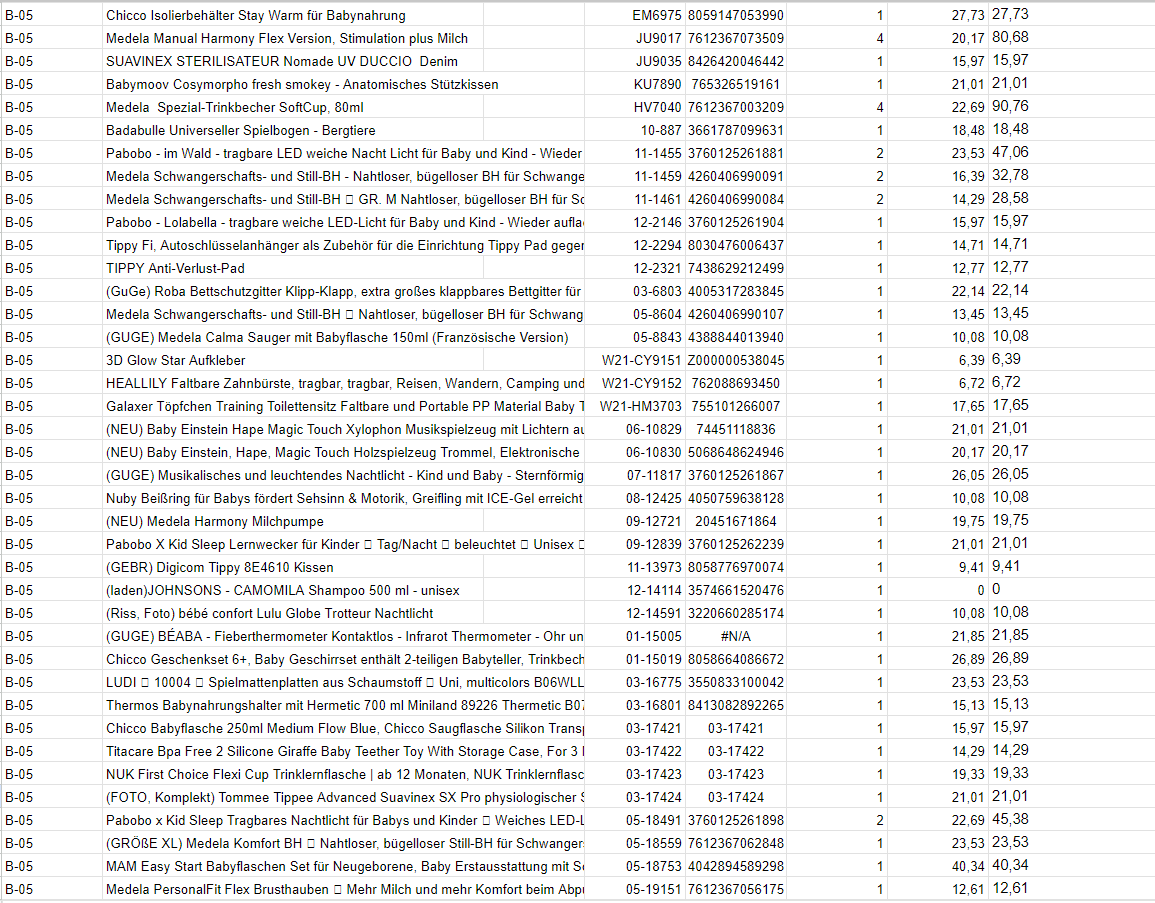Click unit price cell '6,39'
Viewport: 1155px width, 903px height.
click(937, 360)
